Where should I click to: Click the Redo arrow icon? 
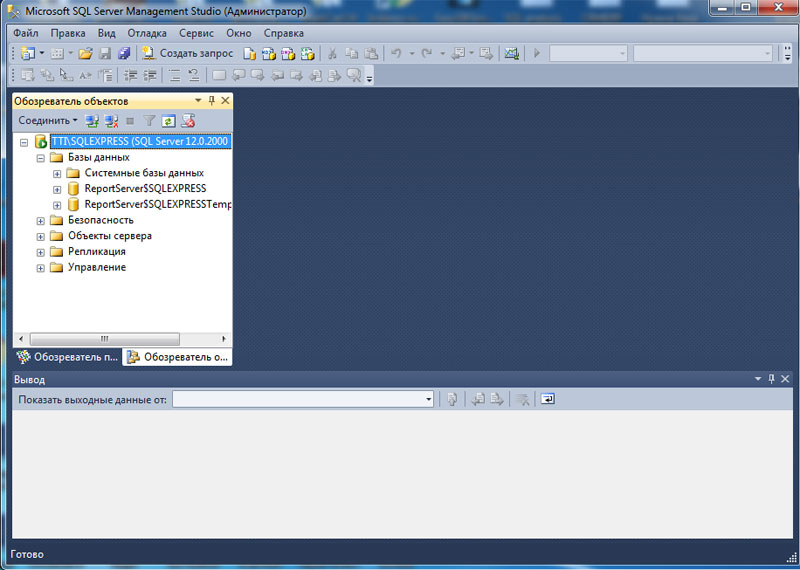click(427, 53)
